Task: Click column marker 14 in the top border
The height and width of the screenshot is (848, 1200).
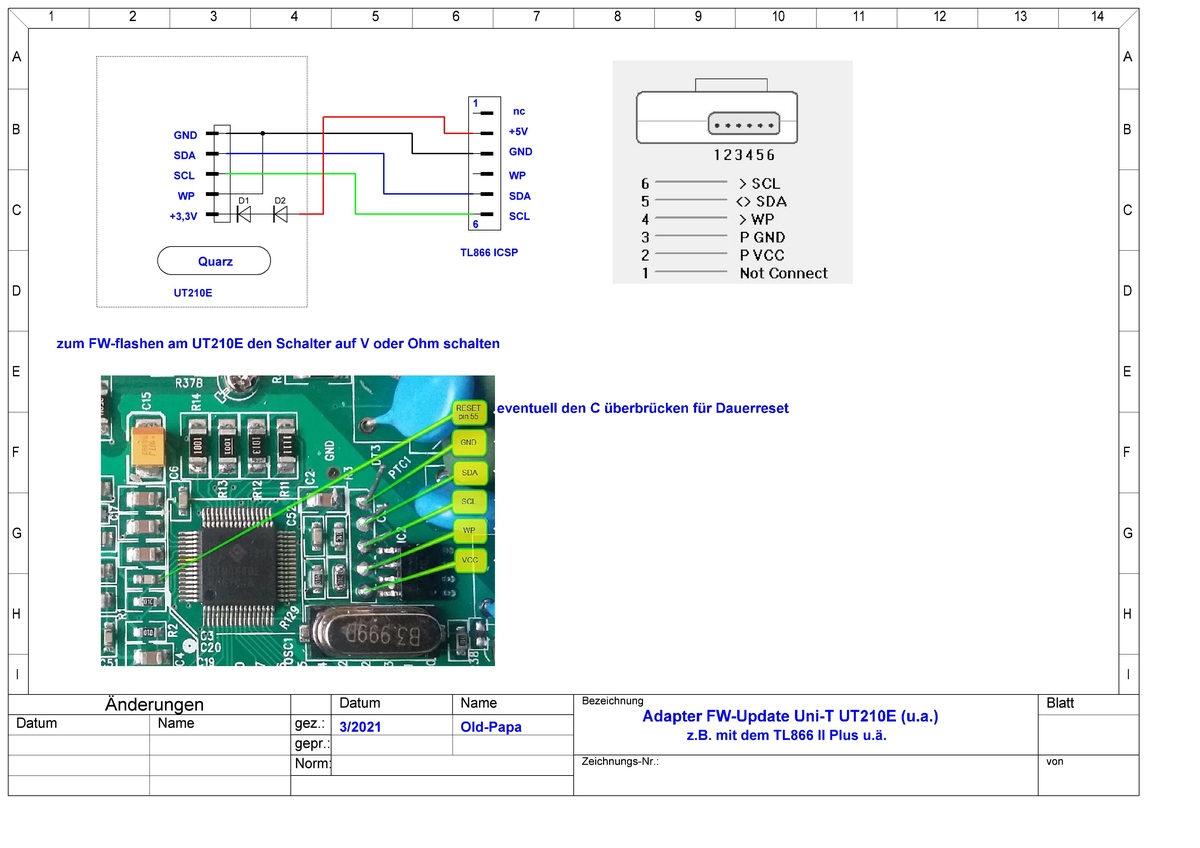Action: (x=1097, y=16)
